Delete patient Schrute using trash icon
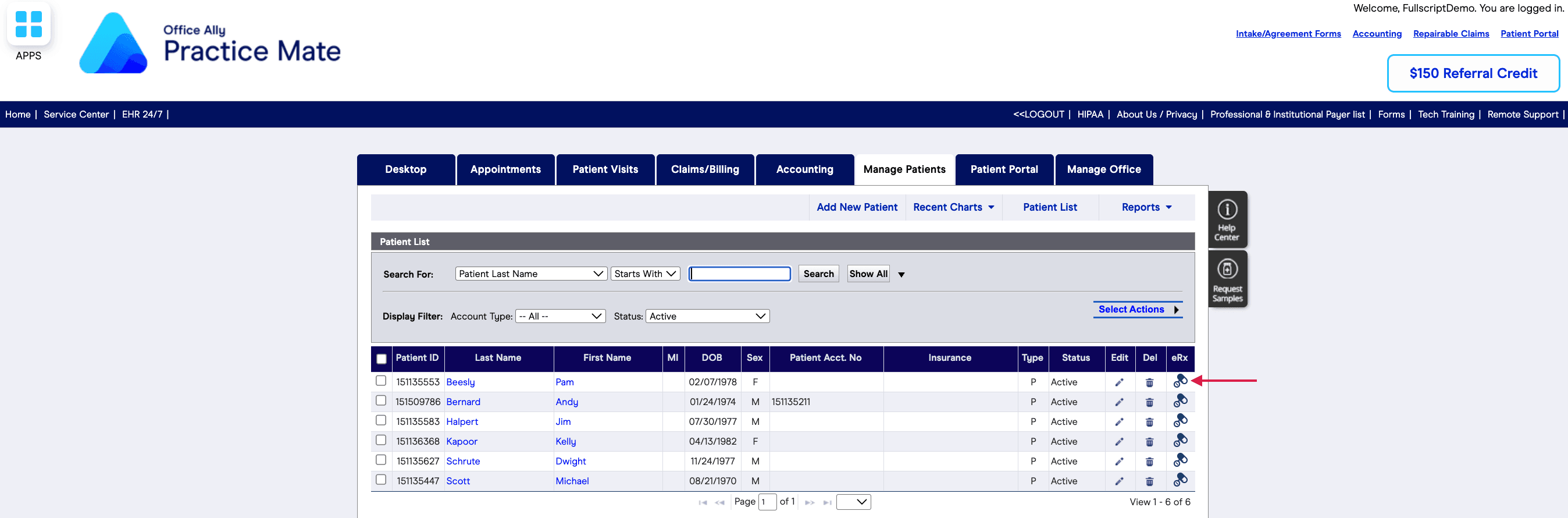The width and height of the screenshot is (1568, 518). pos(1149,462)
